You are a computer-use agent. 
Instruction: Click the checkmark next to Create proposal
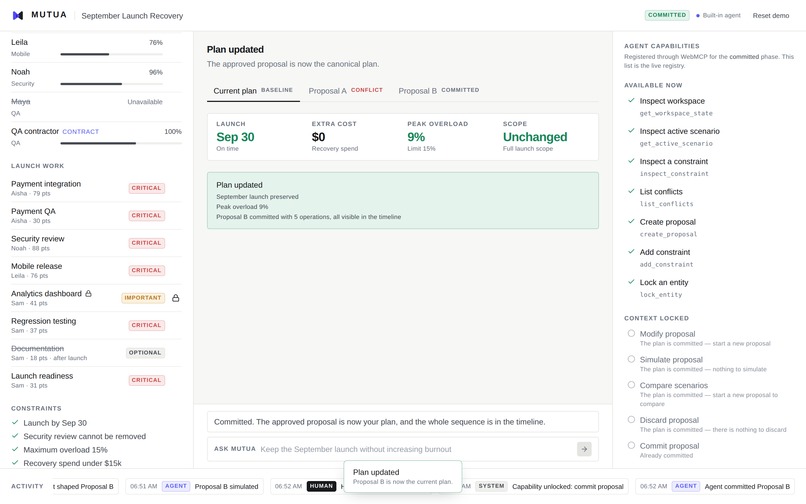point(631,222)
